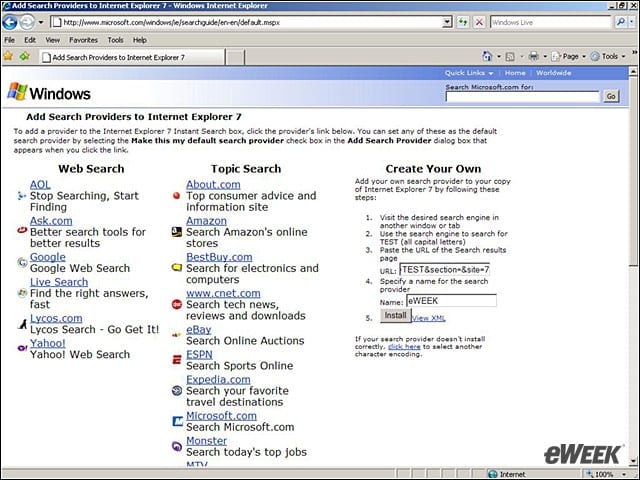Click the 'click here' character encoding link
The width and height of the screenshot is (640, 480).
[x=404, y=347]
